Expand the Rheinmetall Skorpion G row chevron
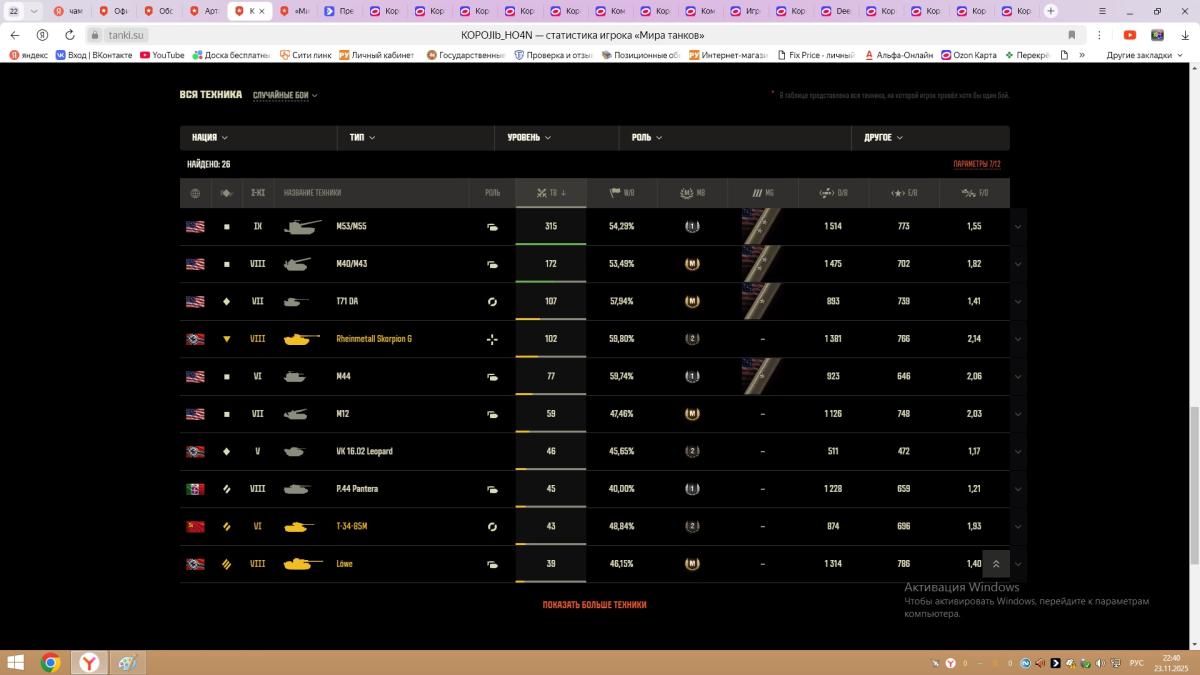This screenshot has width=1200, height=675. [1018, 339]
